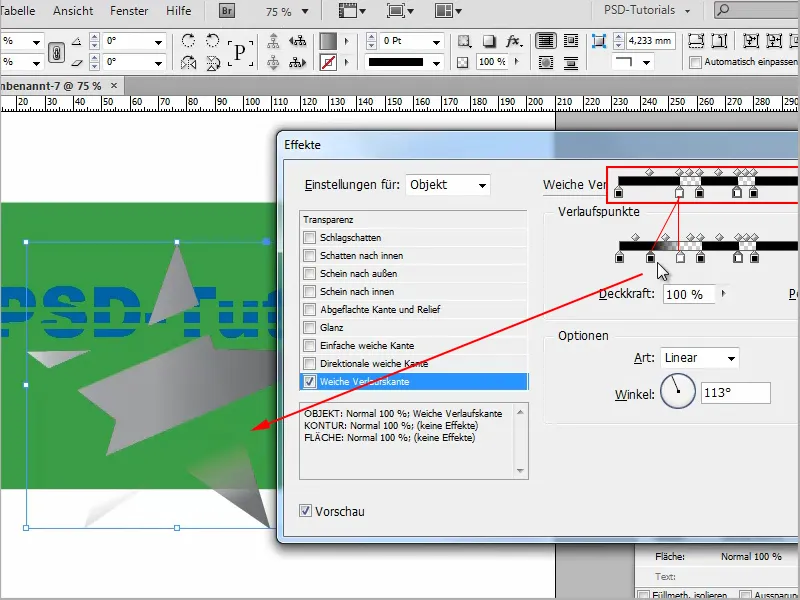This screenshot has width=800, height=600.
Task: Close the Unbenannt-7 document tab
Action: pos(114,85)
